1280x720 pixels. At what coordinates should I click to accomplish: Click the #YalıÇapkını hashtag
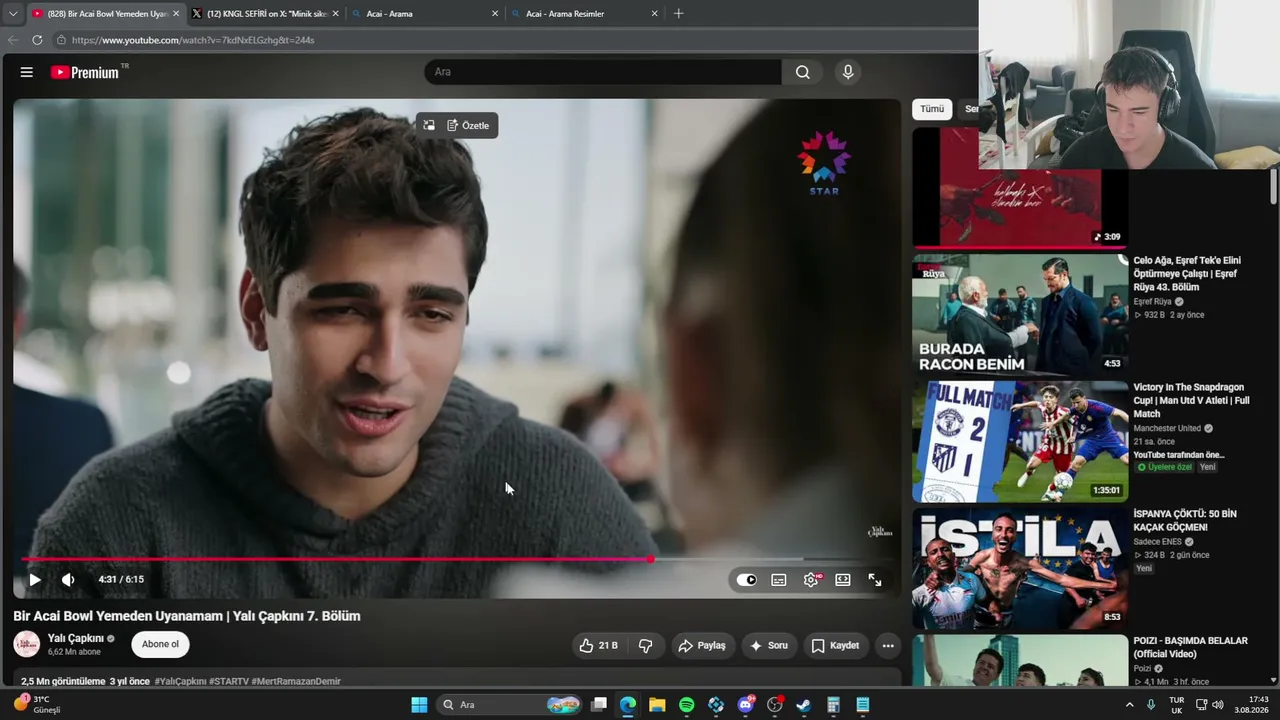(180, 681)
